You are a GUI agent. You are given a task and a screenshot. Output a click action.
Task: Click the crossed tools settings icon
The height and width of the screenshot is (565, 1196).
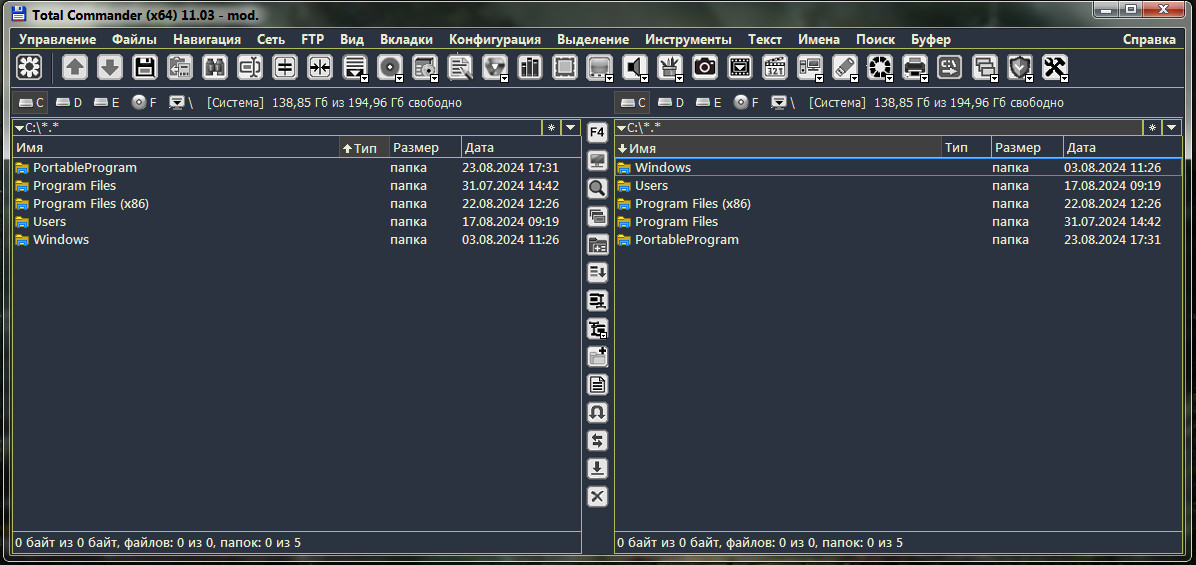pyautogui.click(x=1054, y=67)
